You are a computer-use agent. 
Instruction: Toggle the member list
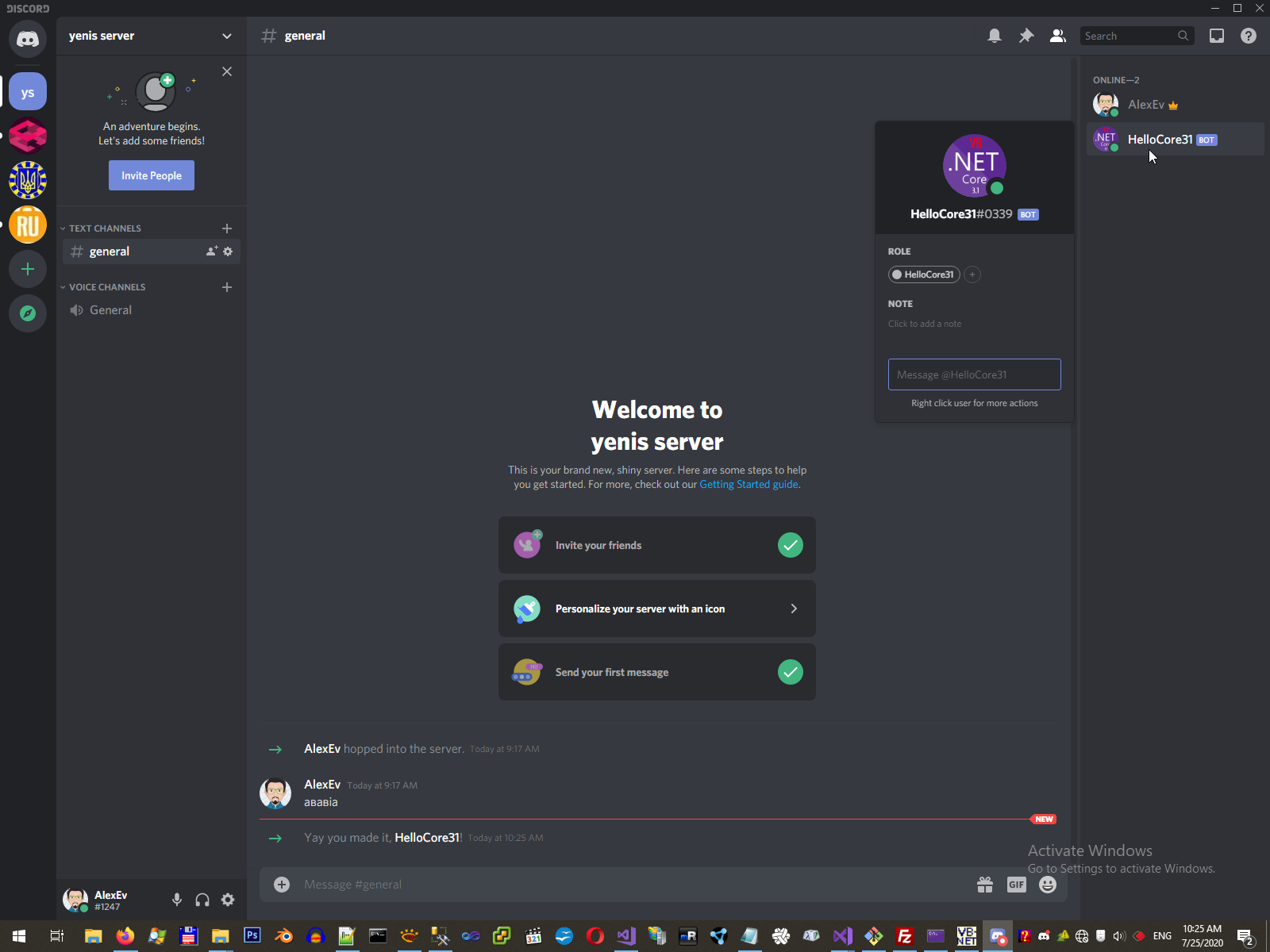1058,36
